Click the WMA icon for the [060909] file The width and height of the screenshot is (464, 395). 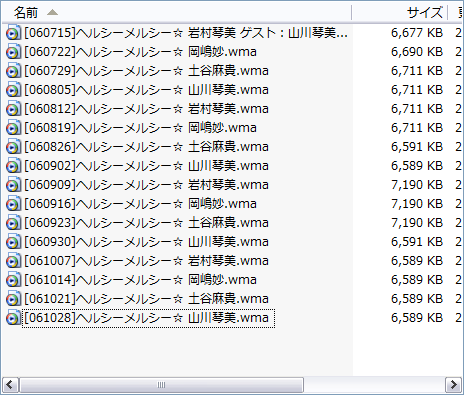point(13,185)
